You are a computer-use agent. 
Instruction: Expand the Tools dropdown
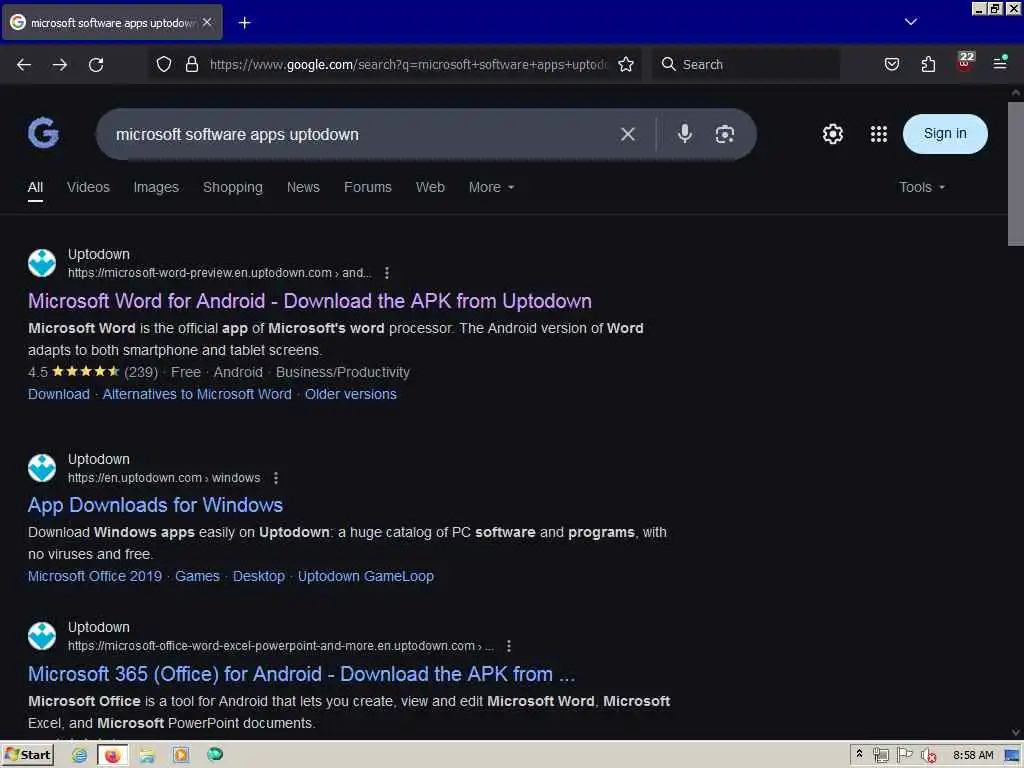(x=921, y=187)
